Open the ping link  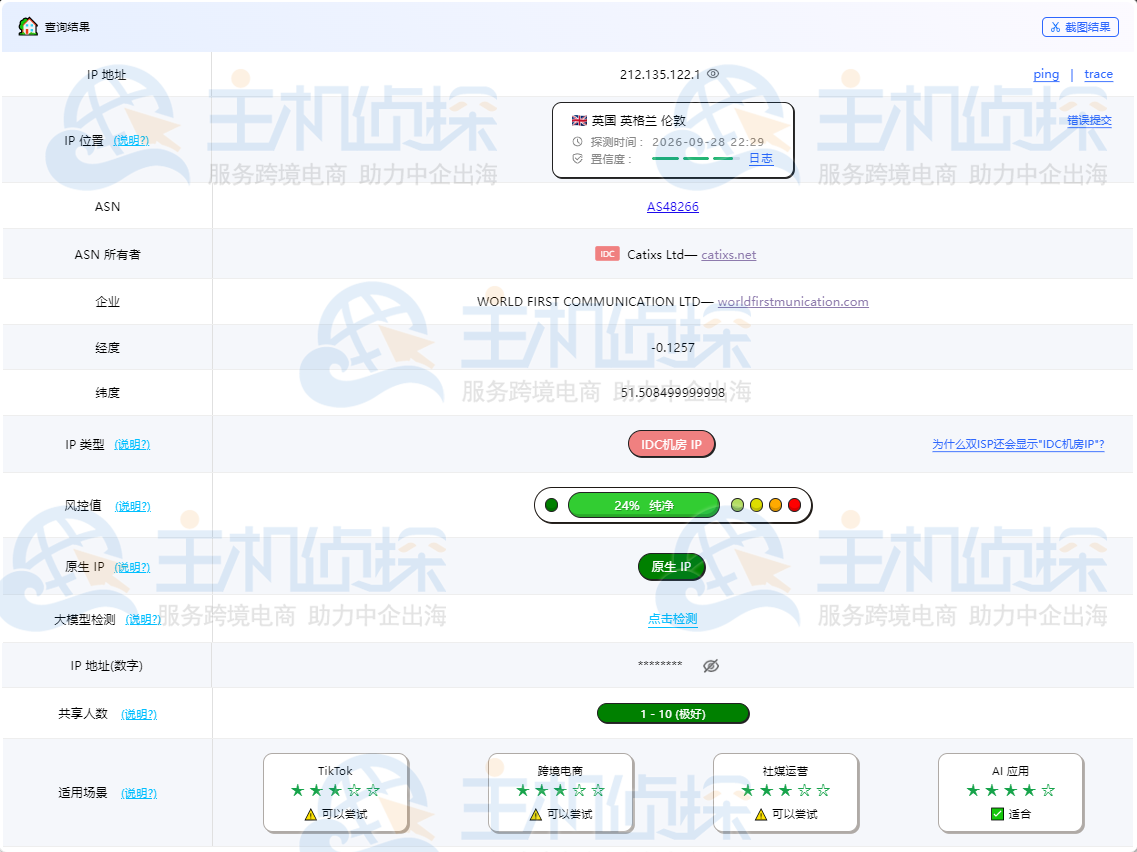(1046, 74)
